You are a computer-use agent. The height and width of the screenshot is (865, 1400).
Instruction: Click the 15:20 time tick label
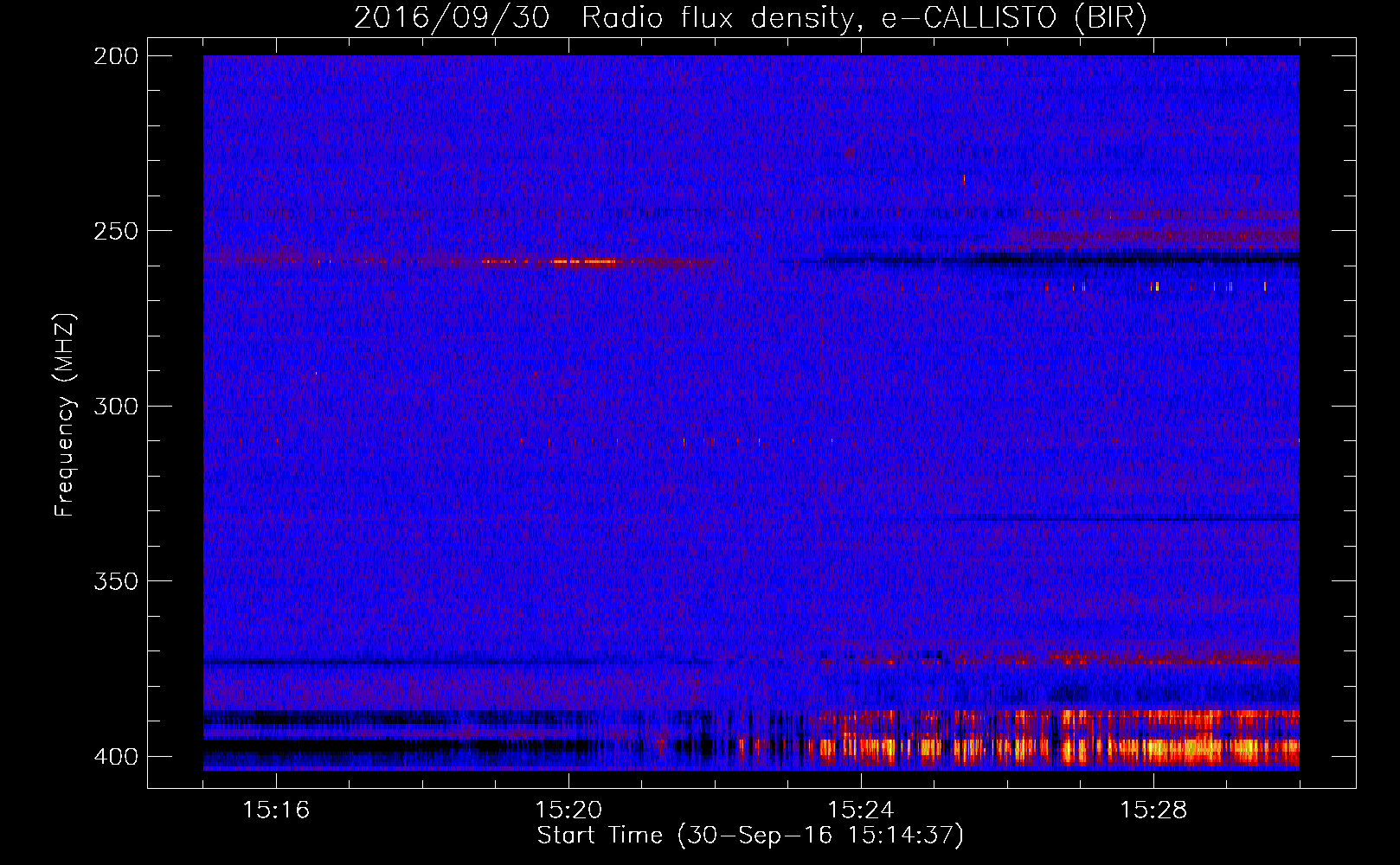point(568,810)
